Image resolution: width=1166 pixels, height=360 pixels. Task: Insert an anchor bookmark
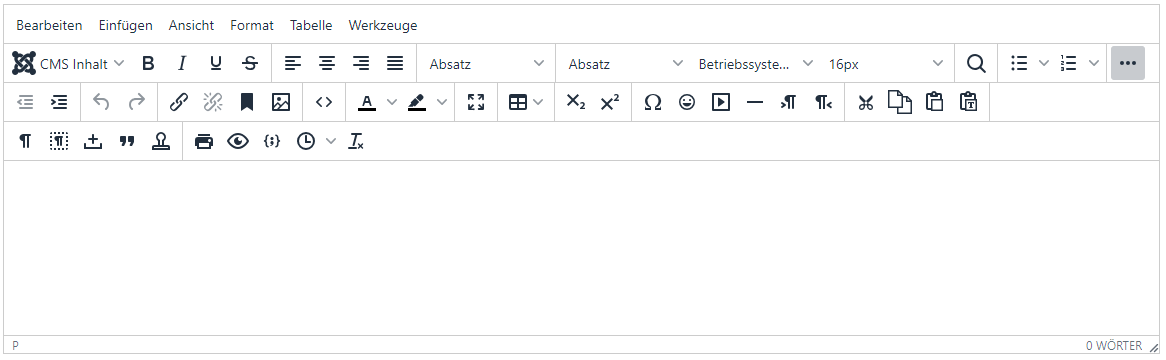pos(247,103)
